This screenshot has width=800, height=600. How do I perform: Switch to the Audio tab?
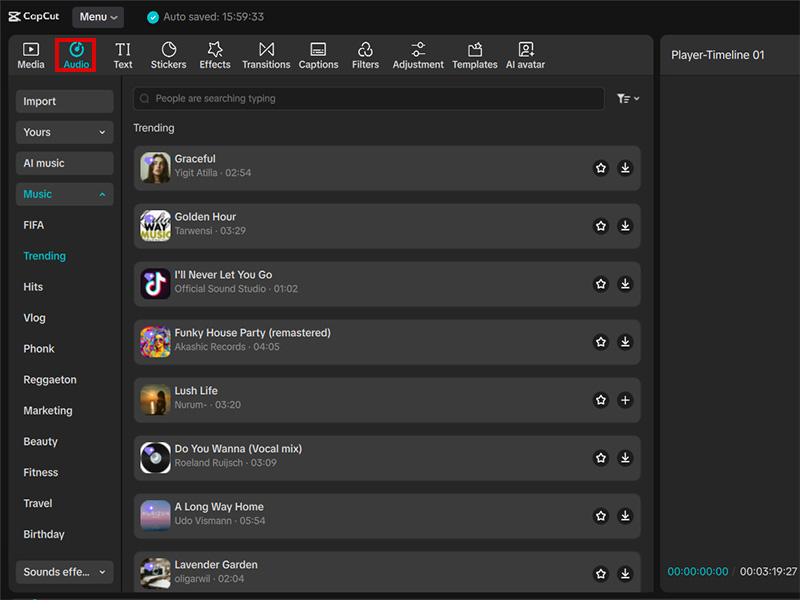pos(76,55)
